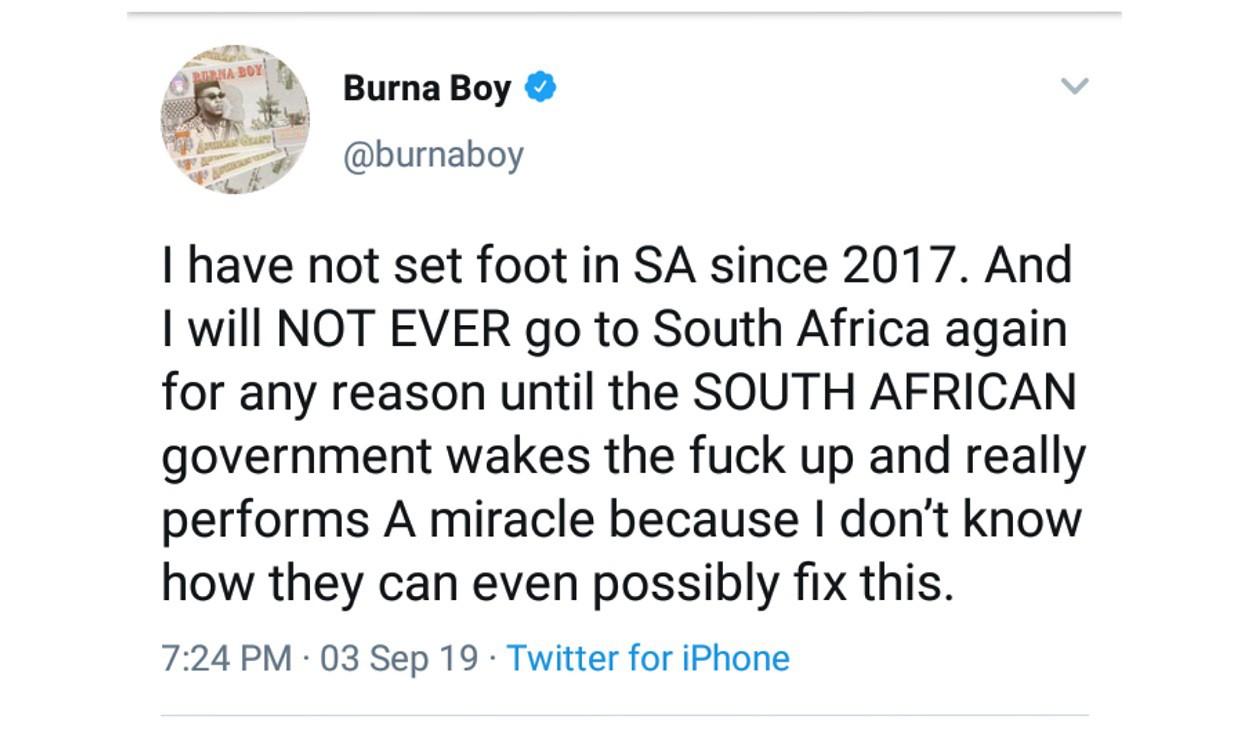This screenshot has height=750, width=1250.
Task: Click the word SOUTH AFRICAN in tweet
Action: (885, 392)
